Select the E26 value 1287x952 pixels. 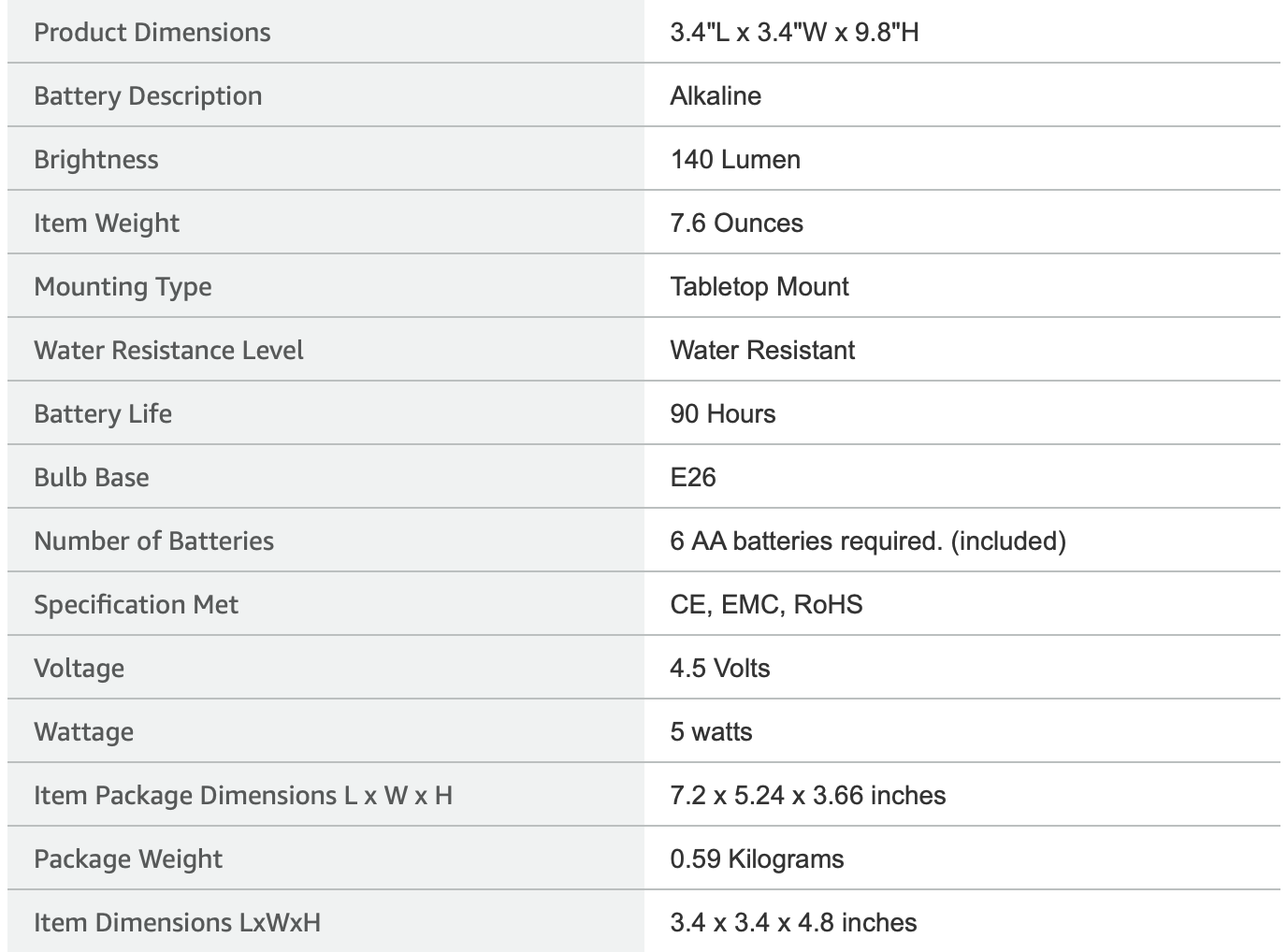click(x=693, y=478)
